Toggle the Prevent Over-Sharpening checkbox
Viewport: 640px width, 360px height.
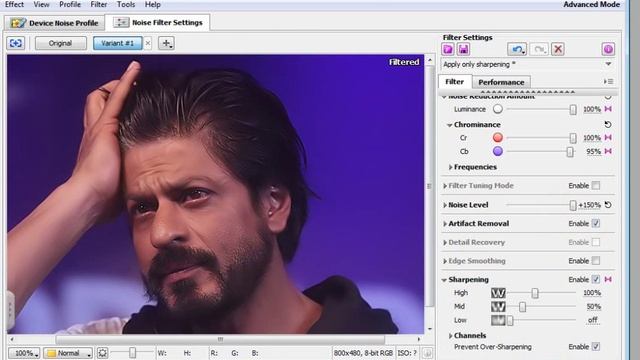pyautogui.click(x=596, y=347)
